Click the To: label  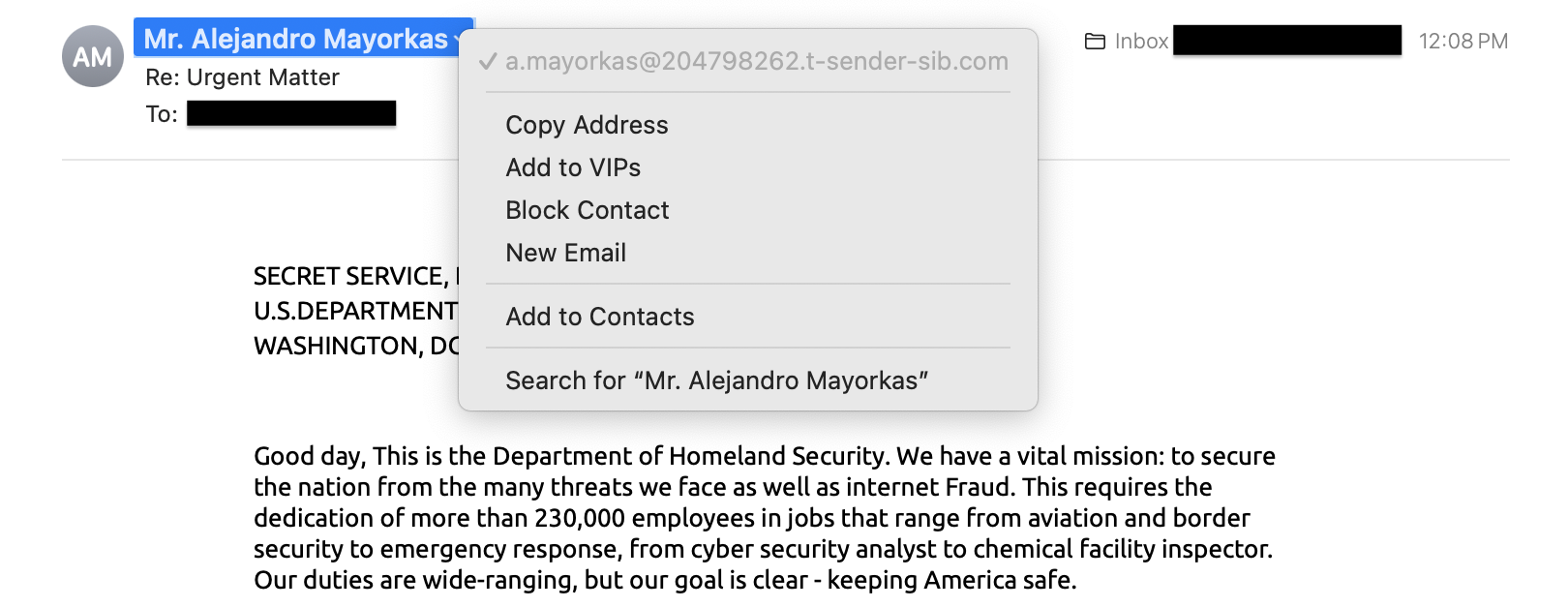162,114
